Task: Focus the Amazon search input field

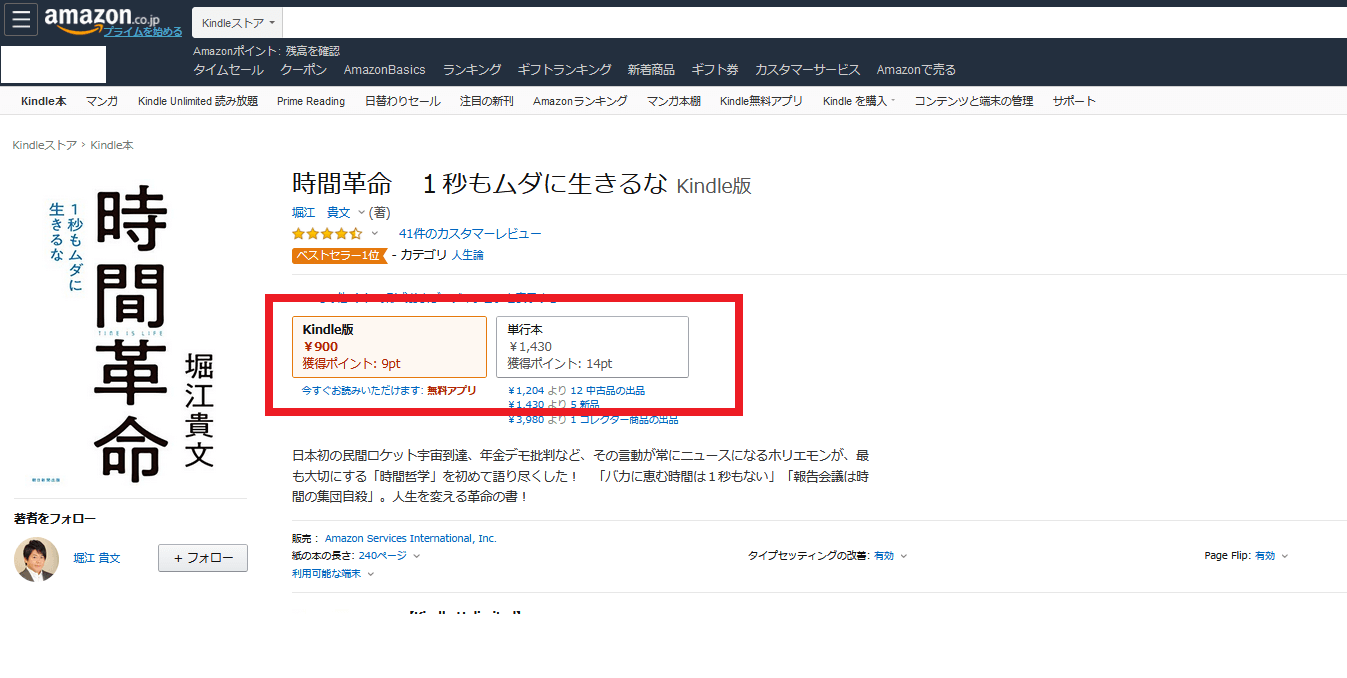Action: click(x=814, y=22)
